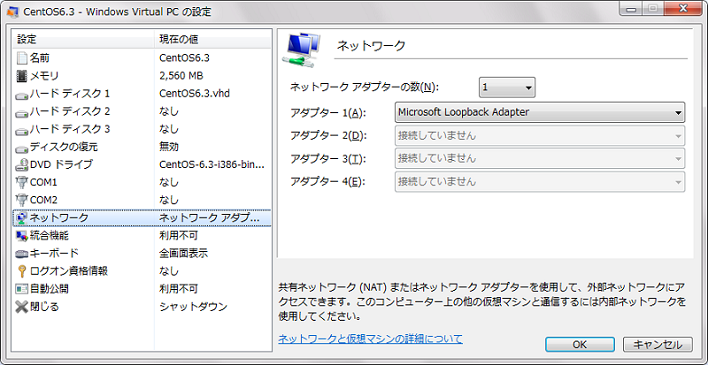Click the COM2 port icon
The height and width of the screenshot is (365, 708).
(22, 200)
